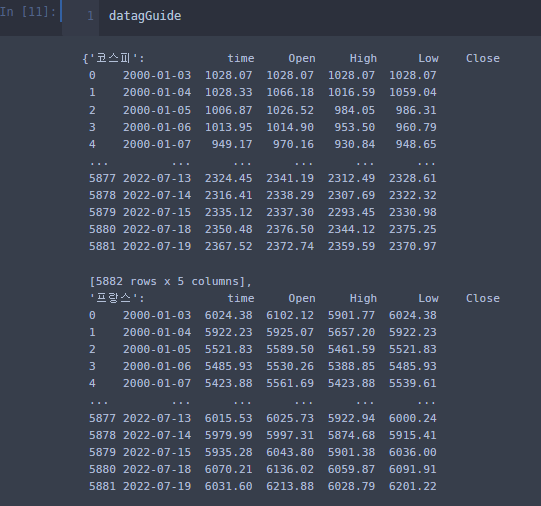541x506 pixels.
Task: Click the '[5882 rows x 5 columns],' text
Action: click(x=170, y=281)
